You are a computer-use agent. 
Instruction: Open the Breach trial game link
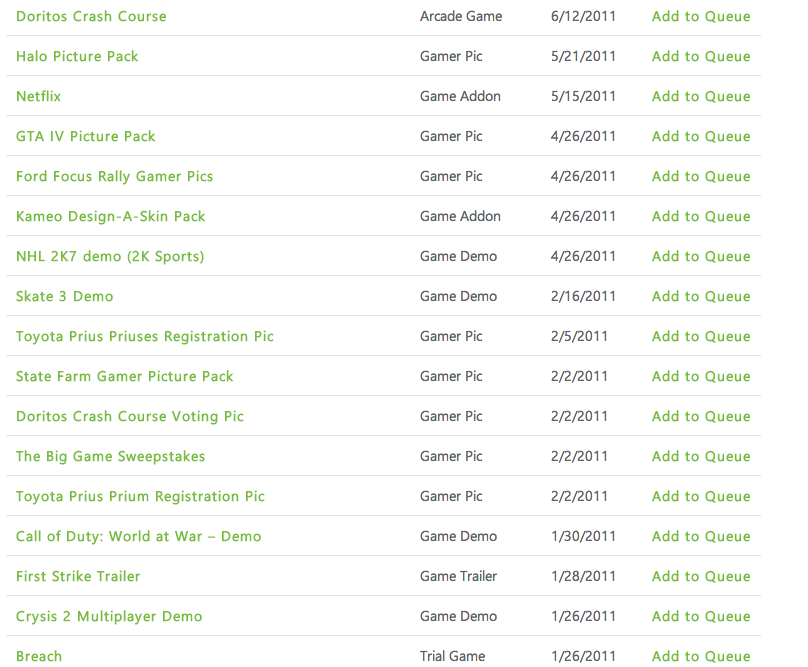point(39,656)
